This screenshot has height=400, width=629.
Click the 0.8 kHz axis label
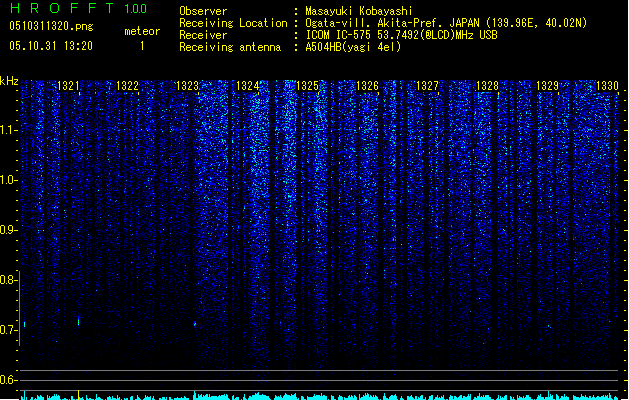pyautogui.click(x=8, y=280)
